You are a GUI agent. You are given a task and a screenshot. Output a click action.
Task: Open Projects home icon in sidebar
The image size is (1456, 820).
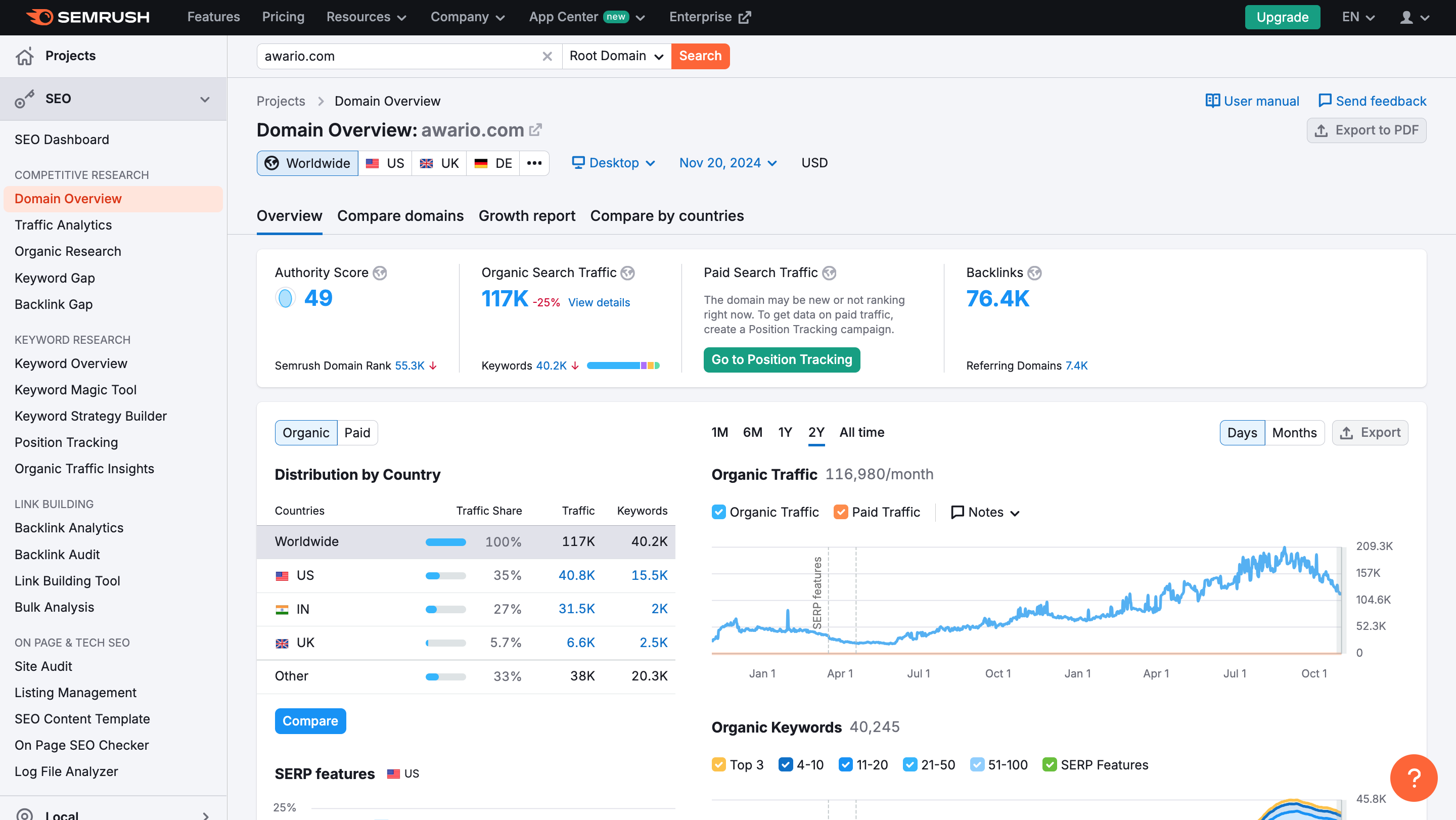pos(24,56)
